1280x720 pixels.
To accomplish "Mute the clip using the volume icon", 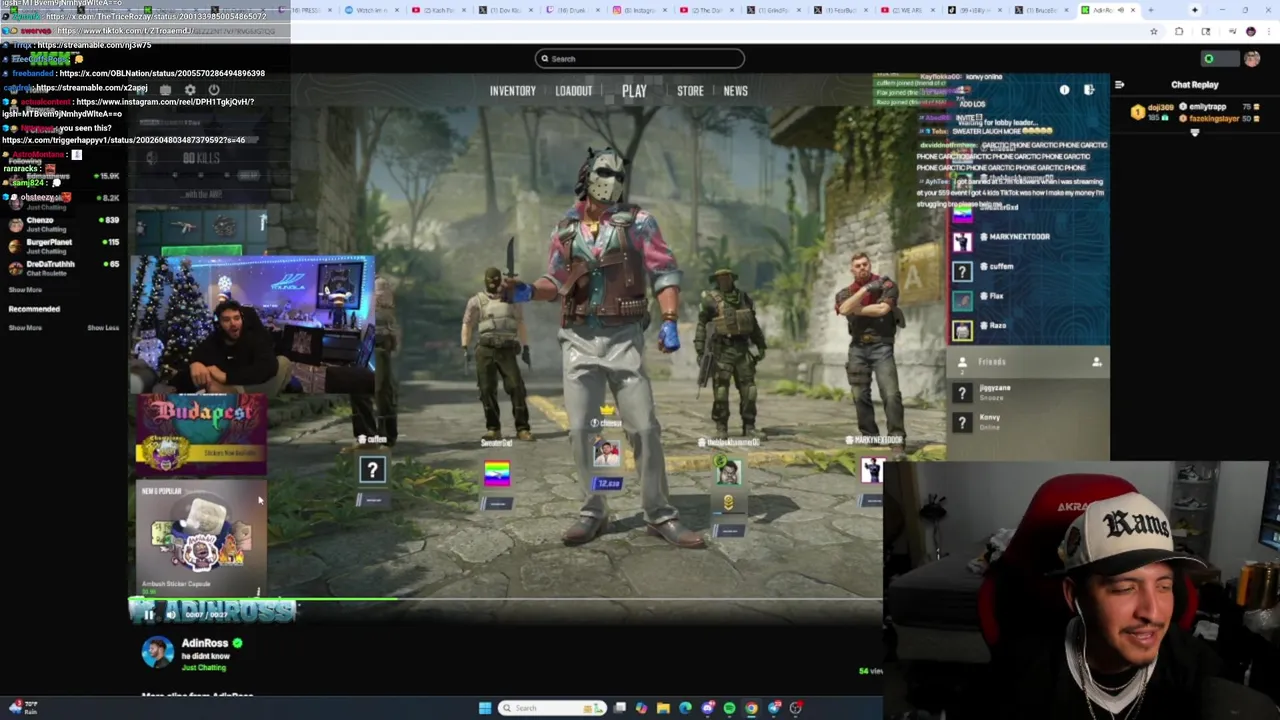I will click(171, 615).
